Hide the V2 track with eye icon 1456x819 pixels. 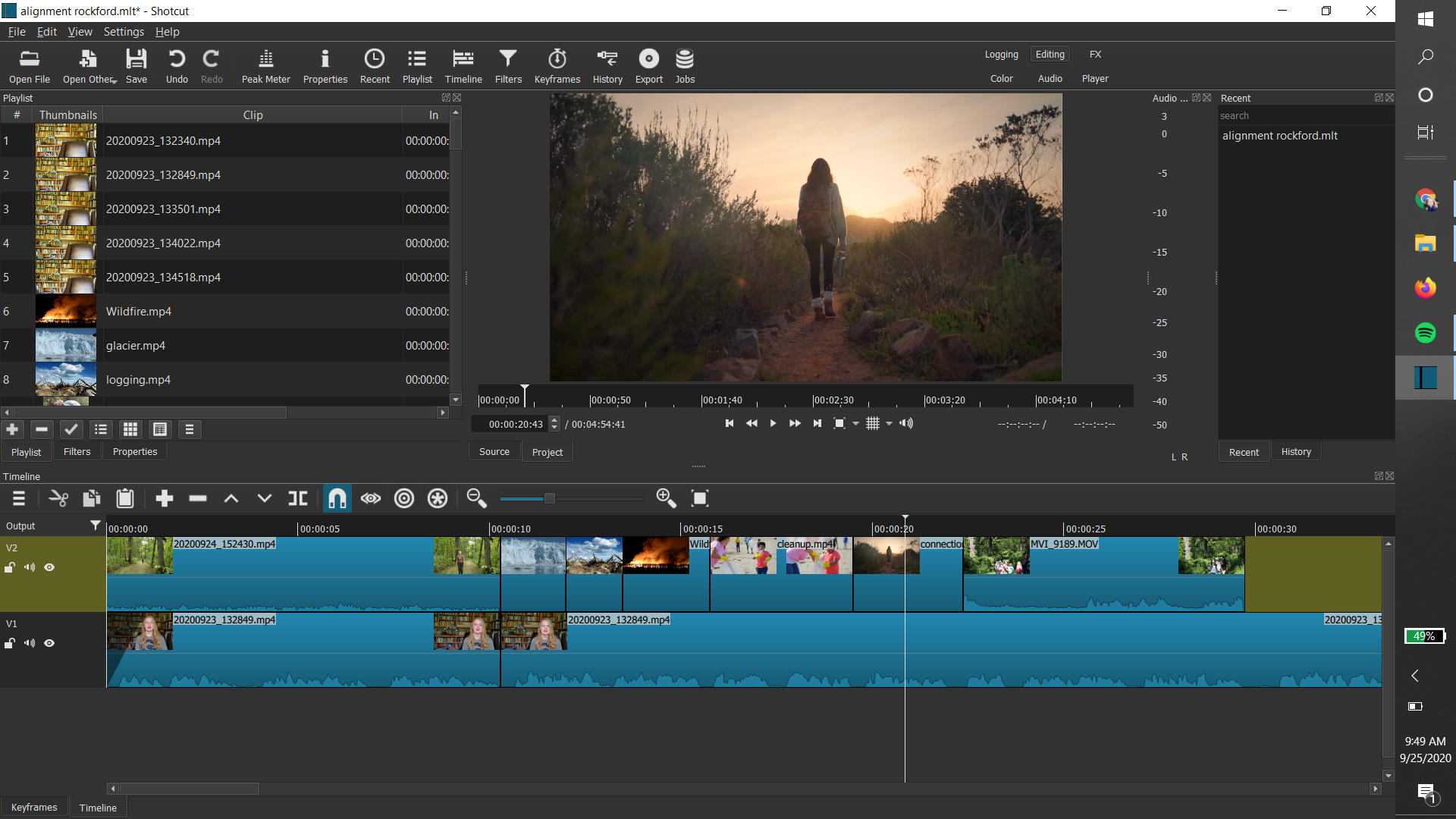click(x=49, y=567)
